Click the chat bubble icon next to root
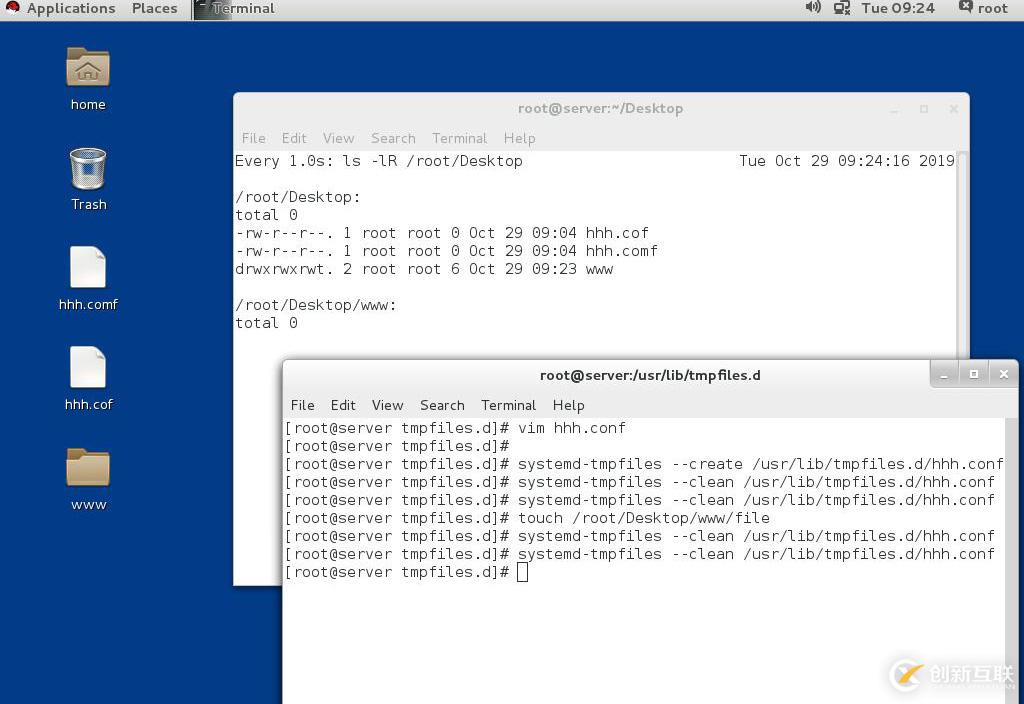The image size is (1024, 704). (966, 7)
